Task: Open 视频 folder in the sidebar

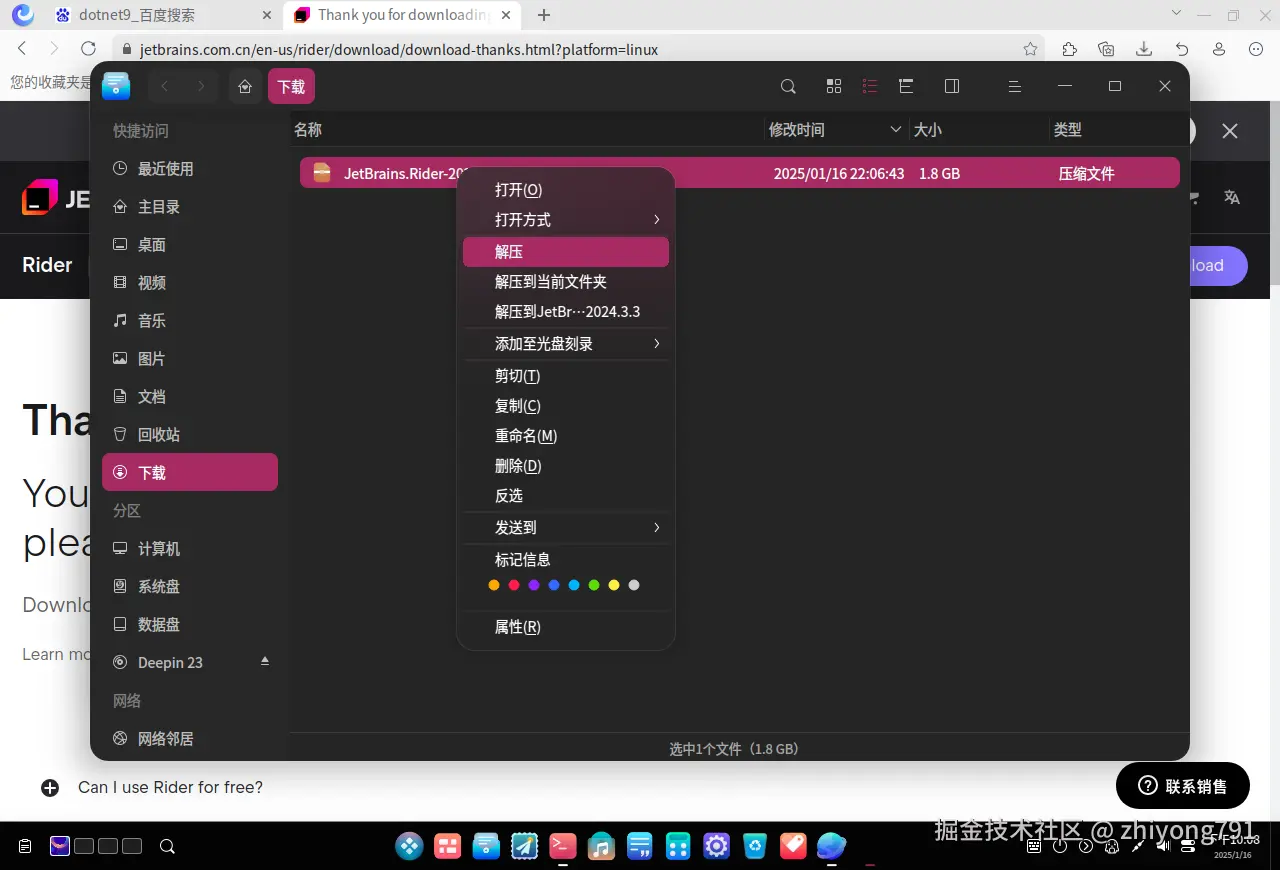Action: click(190, 283)
